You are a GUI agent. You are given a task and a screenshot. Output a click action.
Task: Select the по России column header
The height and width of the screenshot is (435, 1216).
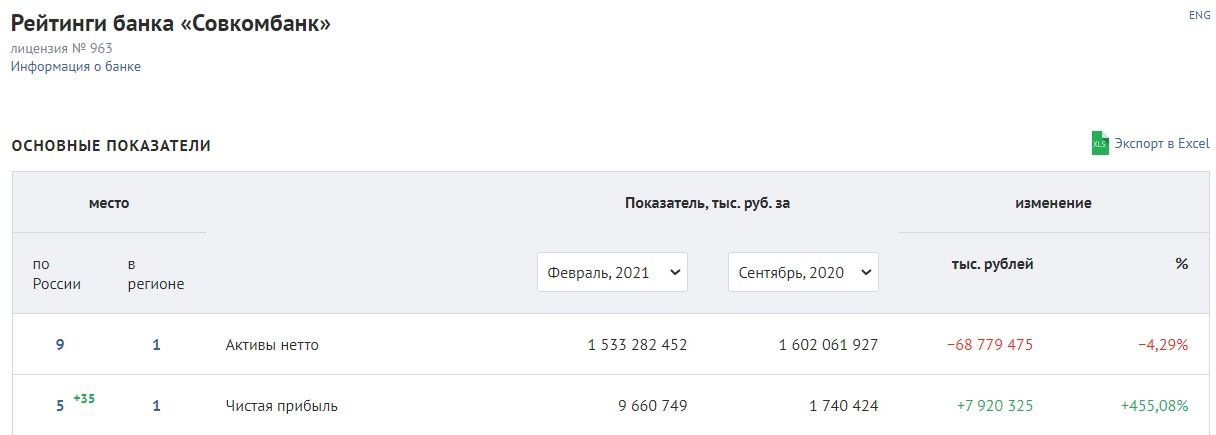57,274
